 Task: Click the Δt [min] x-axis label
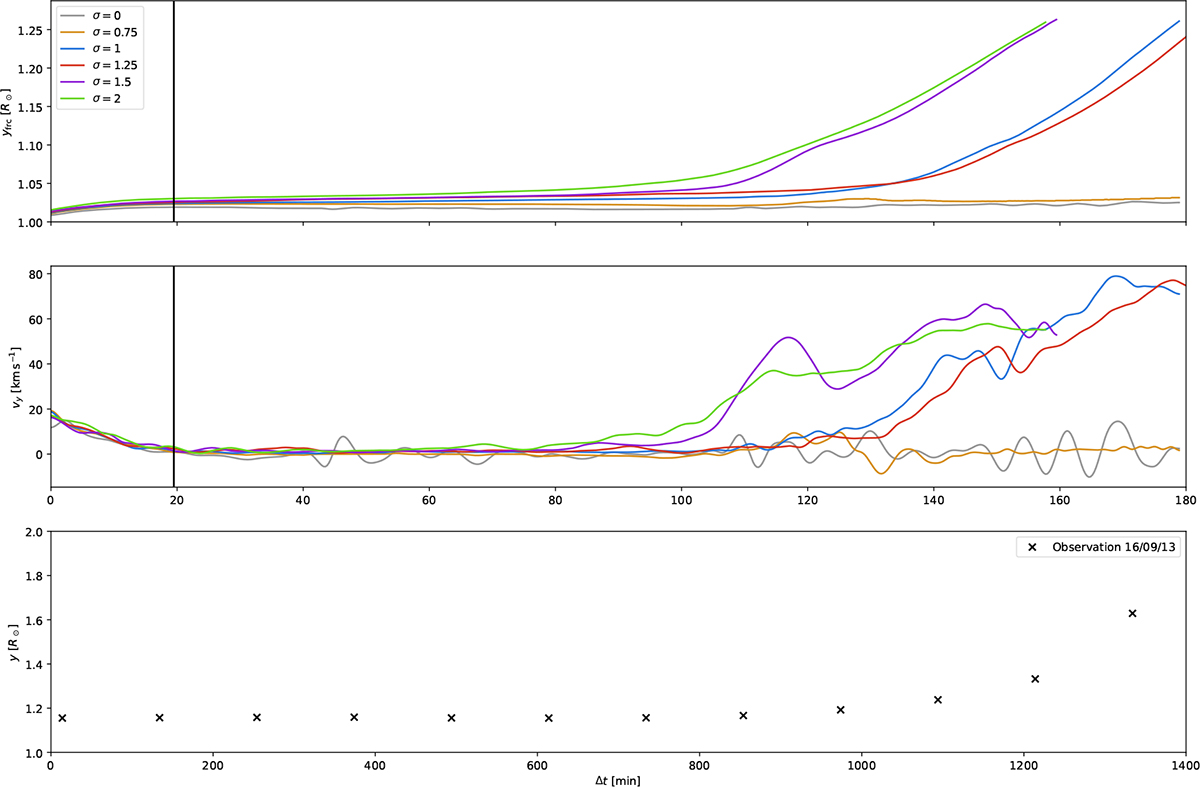coord(617,778)
